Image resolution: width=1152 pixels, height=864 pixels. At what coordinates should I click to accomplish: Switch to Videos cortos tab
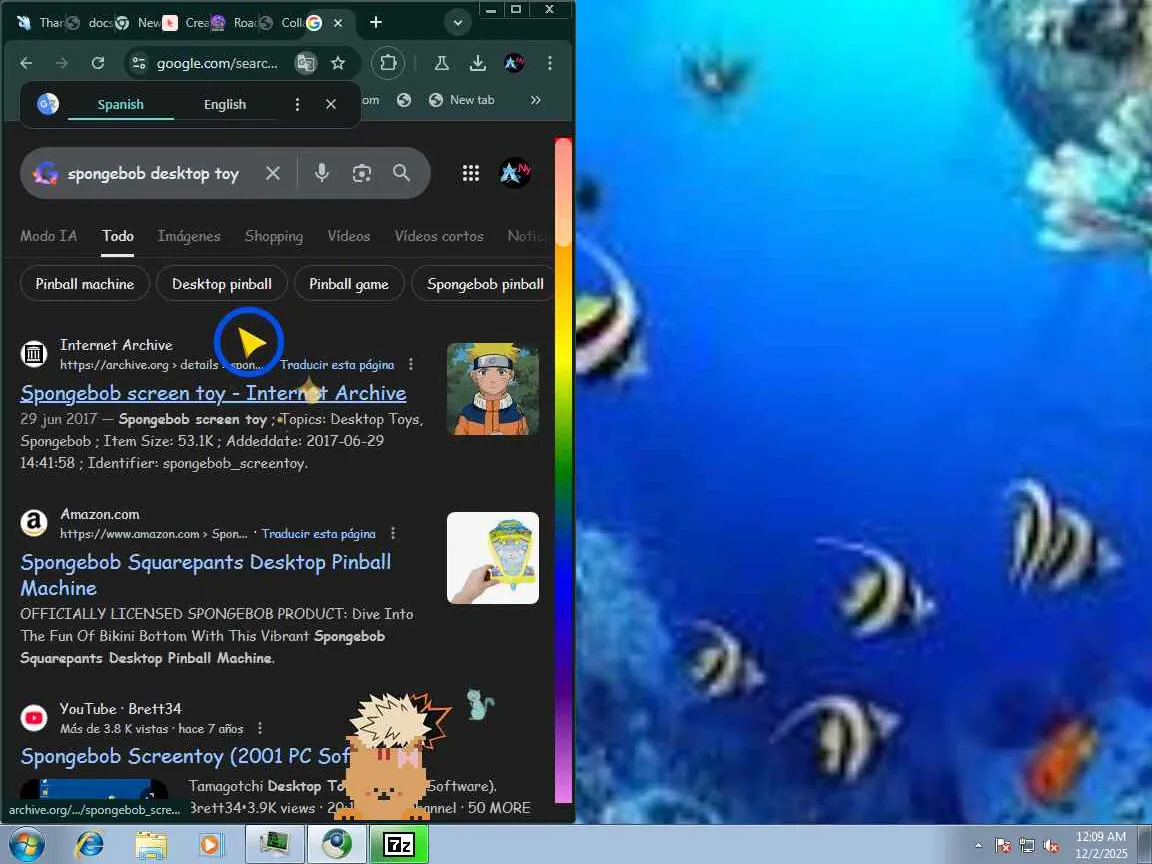pyautogui.click(x=439, y=236)
